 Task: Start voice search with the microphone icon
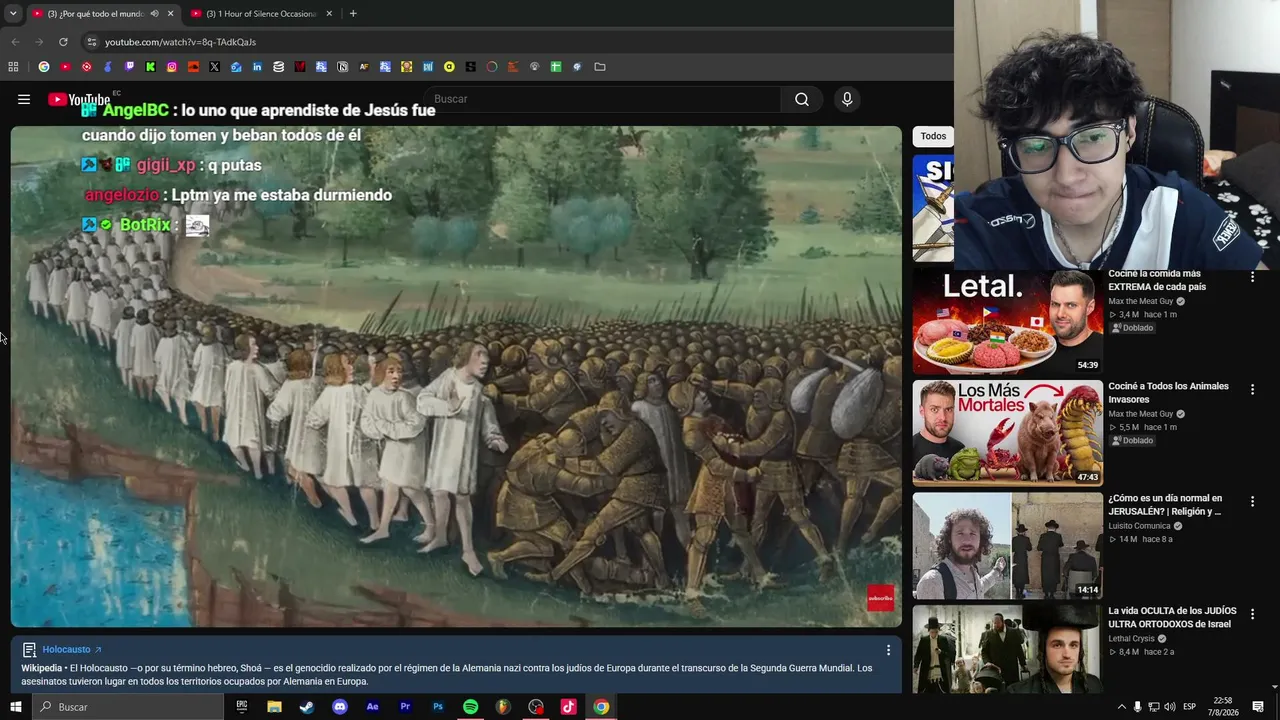(x=847, y=99)
